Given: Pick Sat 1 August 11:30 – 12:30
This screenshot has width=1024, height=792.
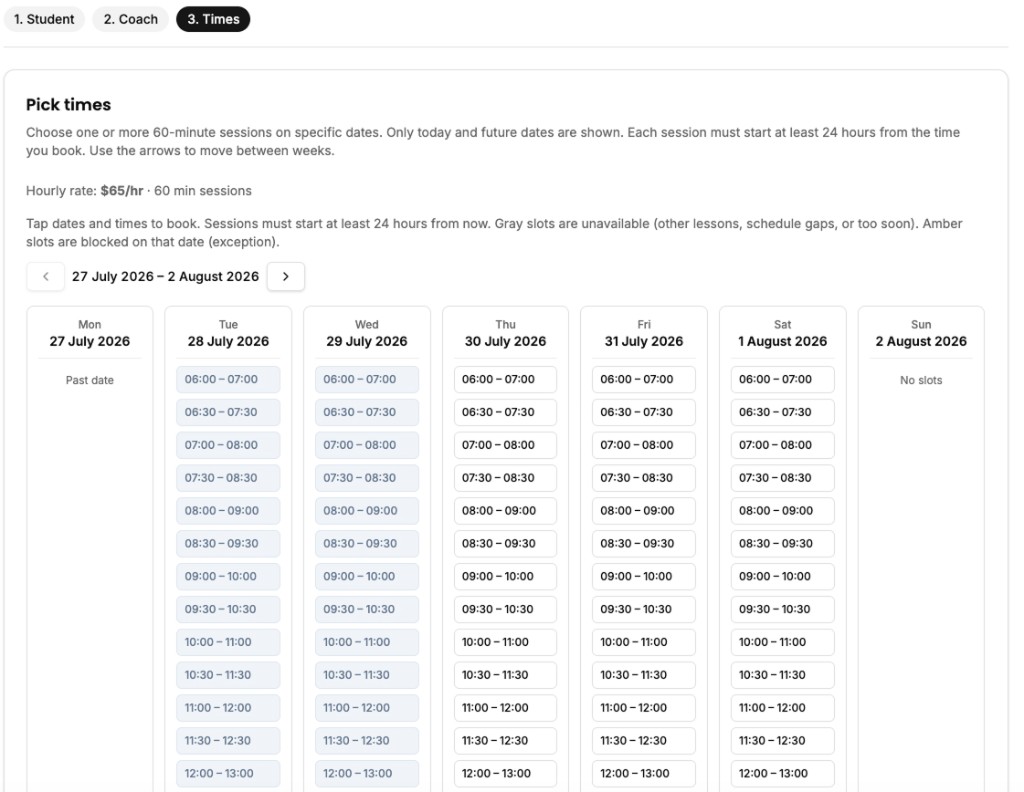Looking at the screenshot, I should (782, 740).
